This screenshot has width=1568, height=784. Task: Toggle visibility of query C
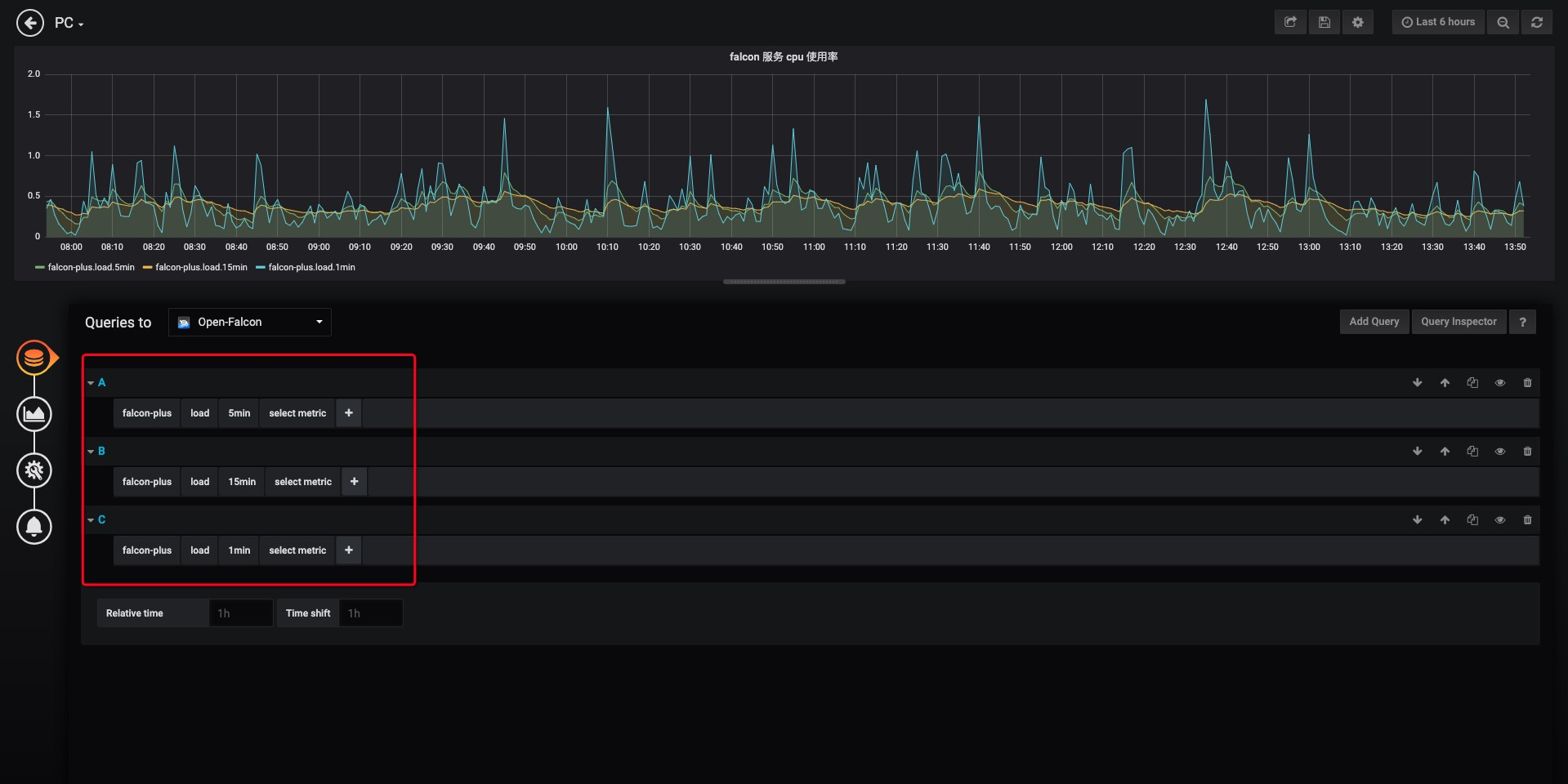tap(1500, 519)
